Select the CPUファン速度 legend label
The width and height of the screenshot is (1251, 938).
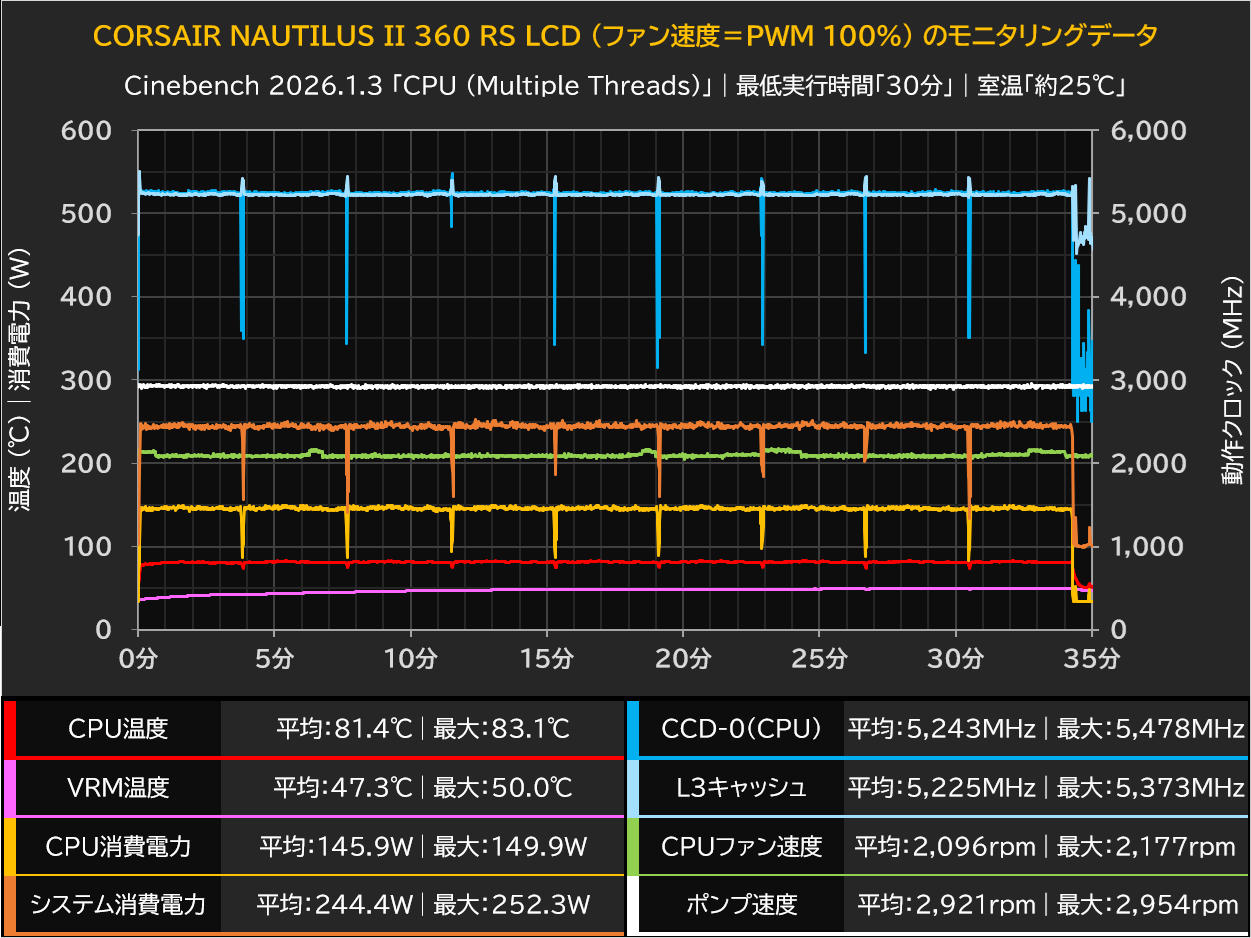coord(741,847)
